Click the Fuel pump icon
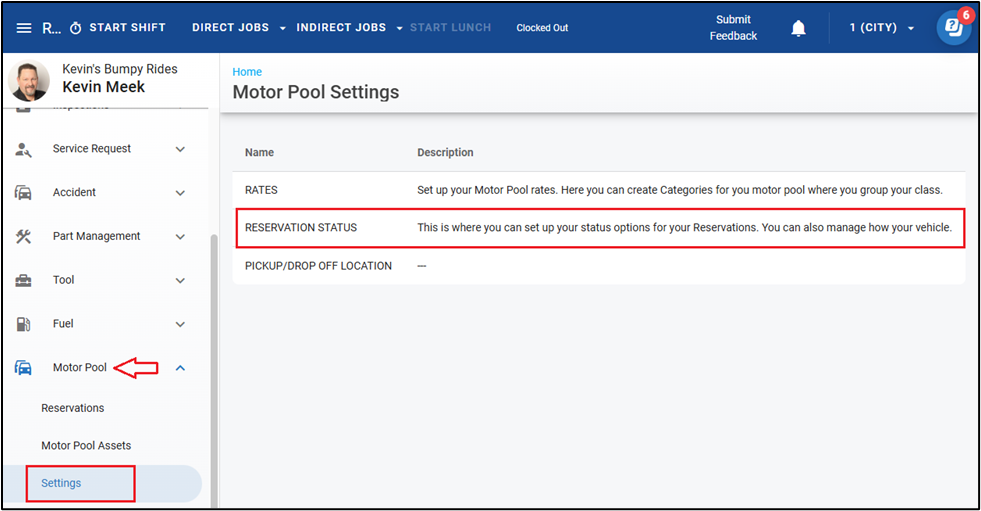Screen dimensions: 981x511 click(23, 324)
